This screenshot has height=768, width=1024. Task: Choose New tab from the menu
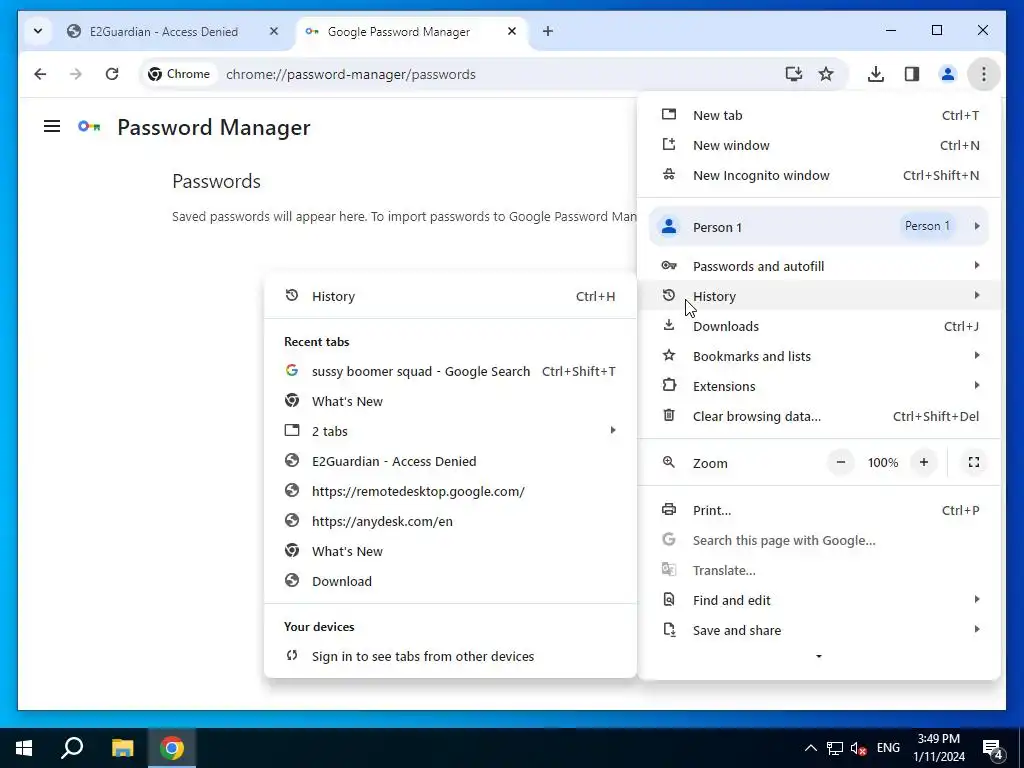point(820,115)
